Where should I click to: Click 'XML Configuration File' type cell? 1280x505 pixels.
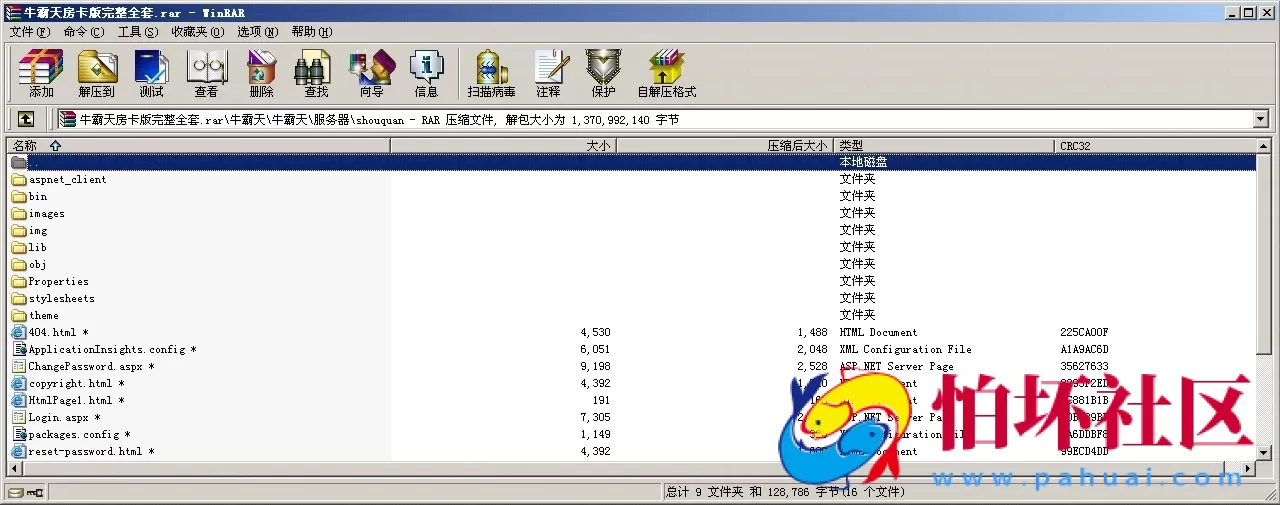pos(905,349)
